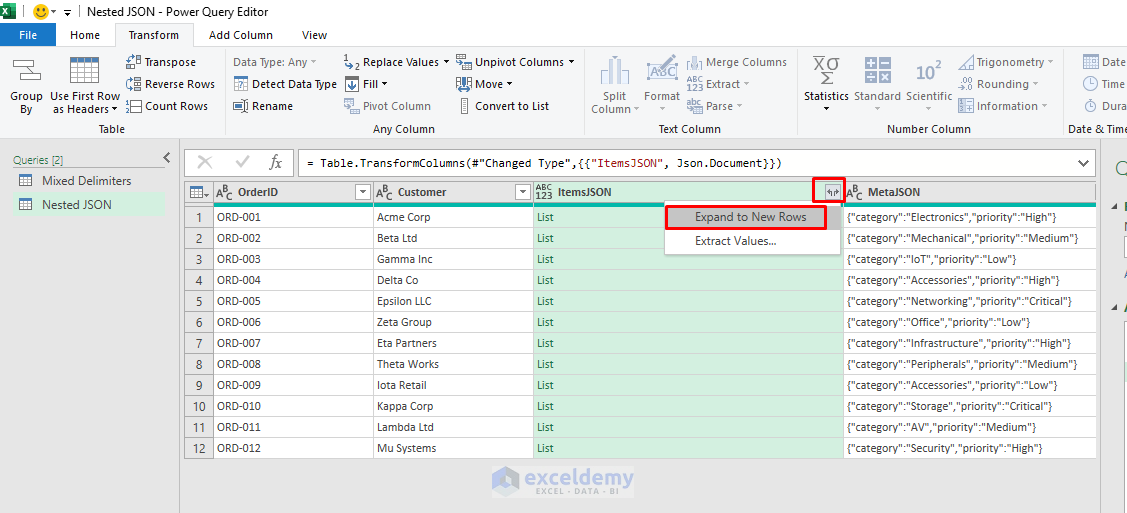Click the Acme Corp cell
The width and height of the screenshot is (1127, 513).
453,217
